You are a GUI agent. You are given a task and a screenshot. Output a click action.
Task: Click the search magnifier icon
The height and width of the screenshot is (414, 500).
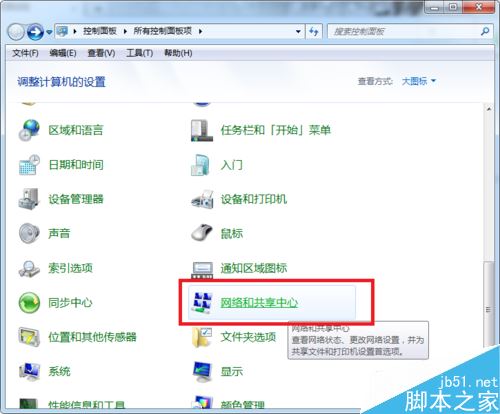click(485, 32)
